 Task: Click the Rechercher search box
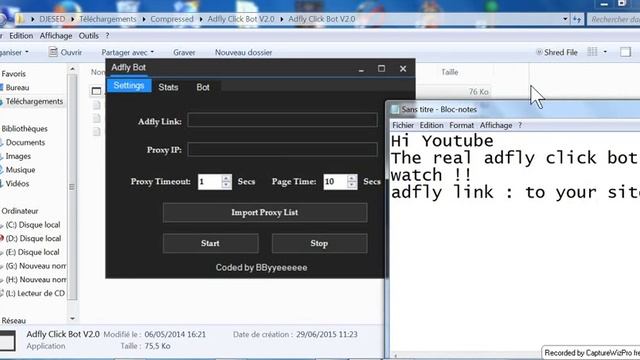point(613,19)
